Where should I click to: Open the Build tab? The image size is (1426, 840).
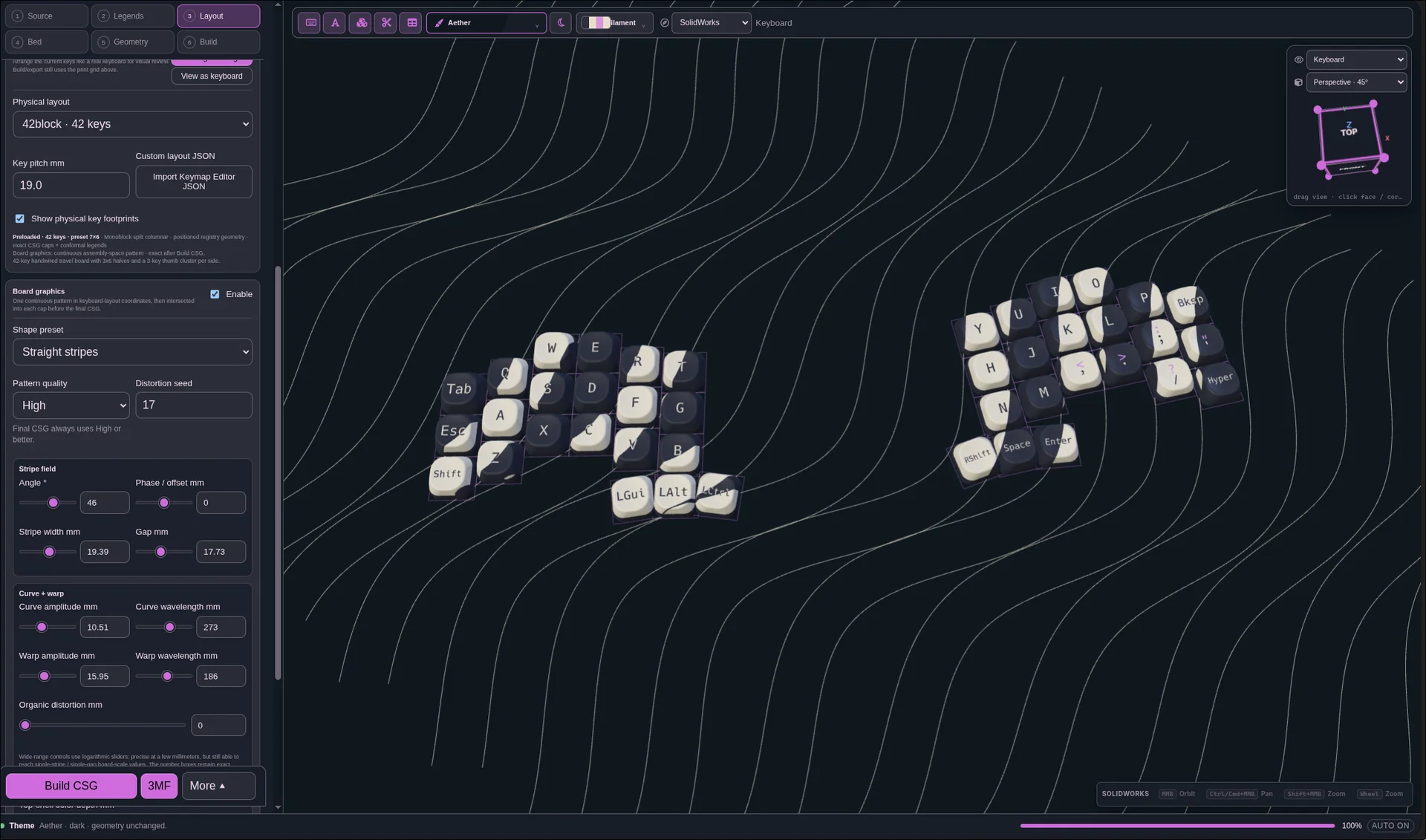tap(218, 42)
